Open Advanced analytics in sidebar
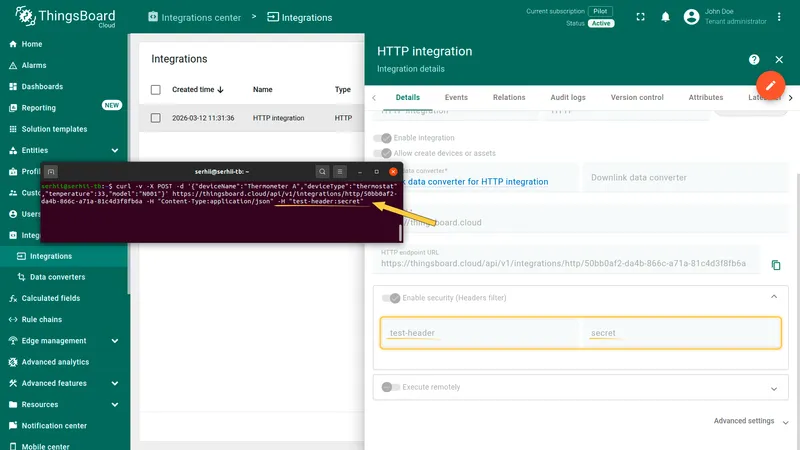The height and width of the screenshot is (450, 800). (55, 362)
